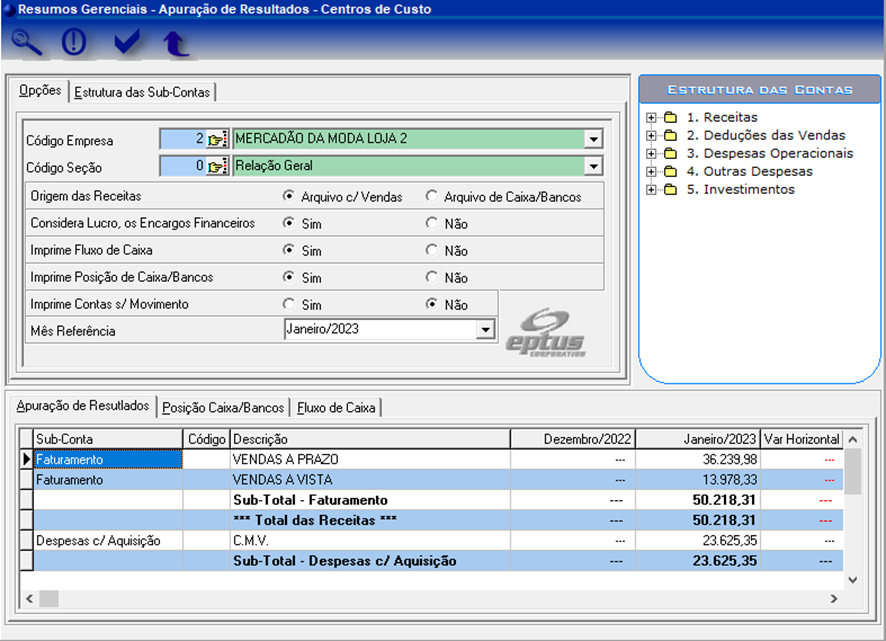Image resolution: width=886 pixels, height=641 pixels.
Task: Click the return arrow back icon
Action: (176, 43)
